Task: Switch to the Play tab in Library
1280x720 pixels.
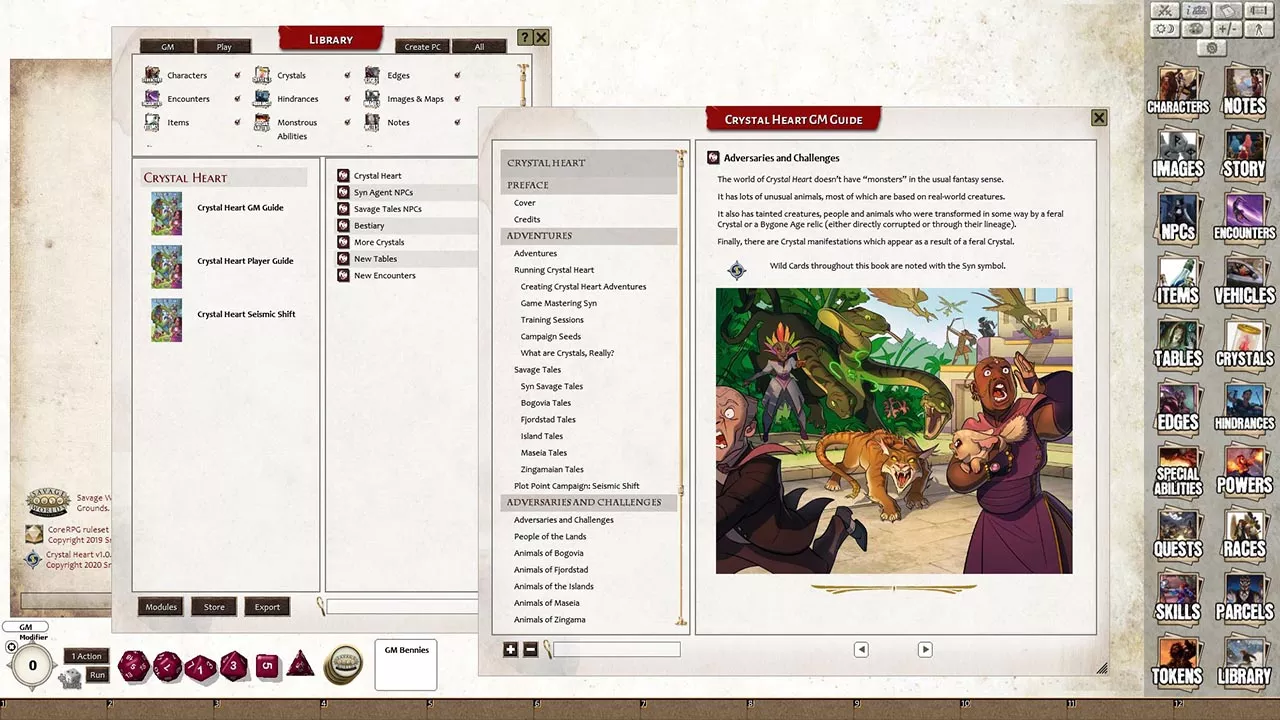Action: pyautogui.click(x=224, y=47)
